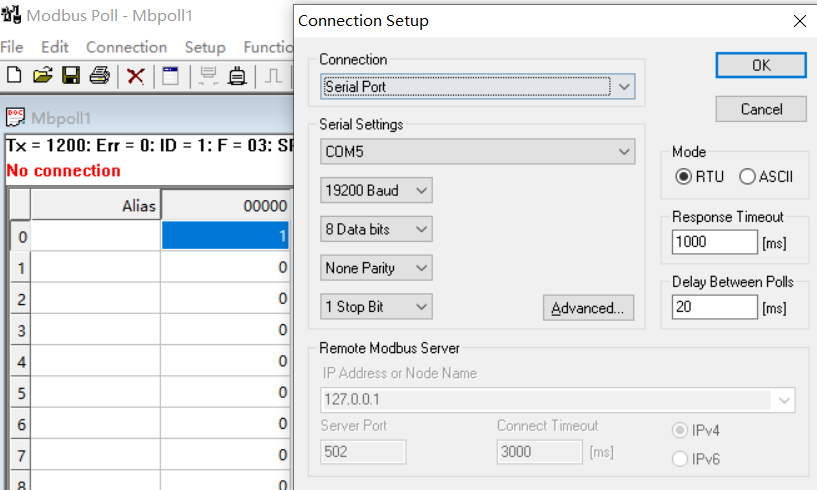The width and height of the screenshot is (817, 490).
Task: Click the red No connection status text
Action: [x=64, y=170]
